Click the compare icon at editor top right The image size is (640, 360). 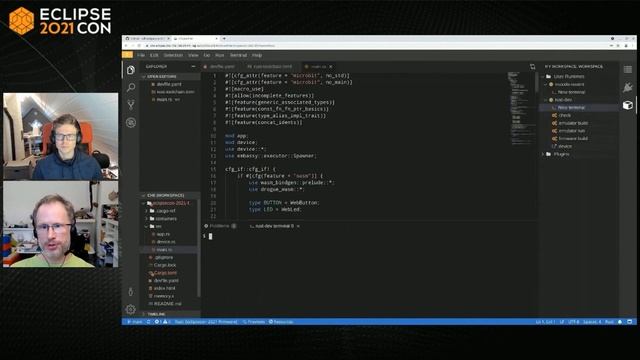click(x=532, y=67)
